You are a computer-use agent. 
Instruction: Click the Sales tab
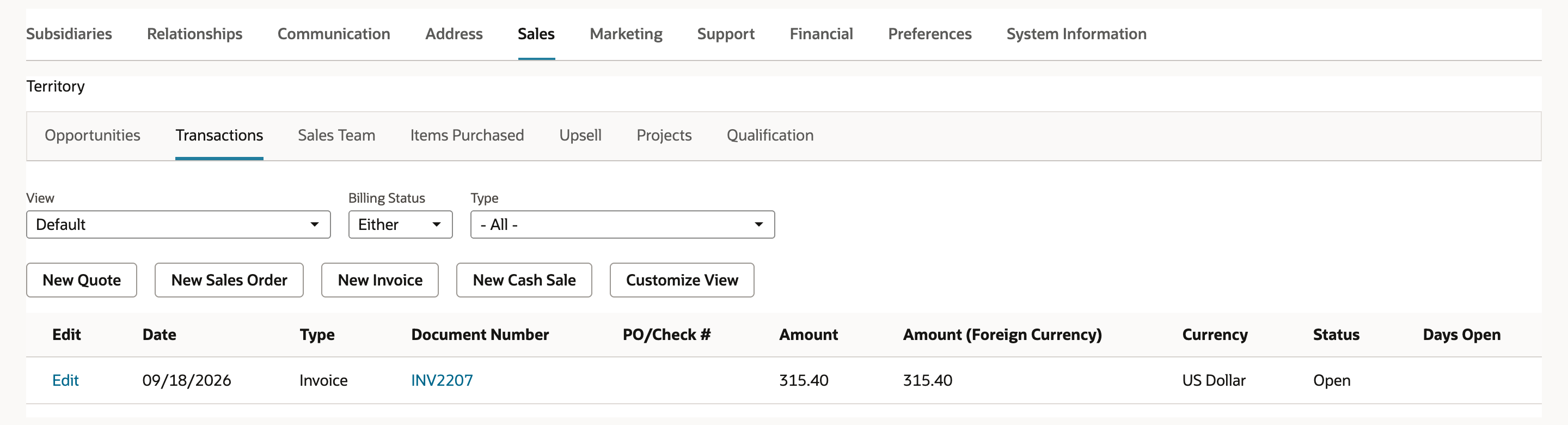click(536, 33)
